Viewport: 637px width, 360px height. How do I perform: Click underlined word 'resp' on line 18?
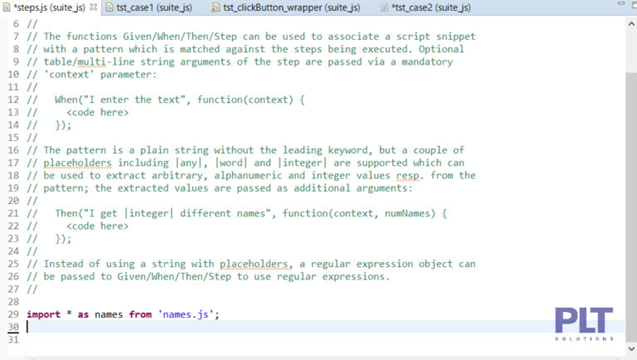click(x=407, y=175)
